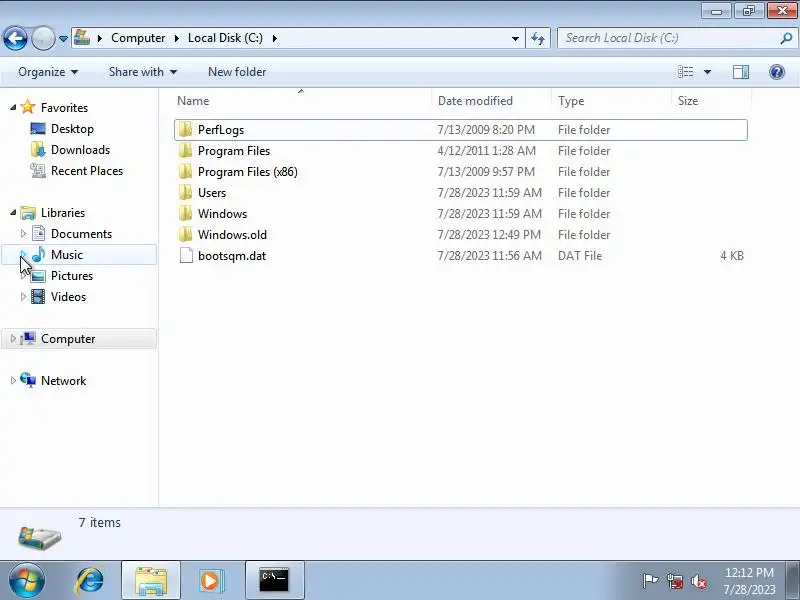This screenshot has height=600, width=800.
Task: Expand the Documents library
Action: point(23,234)
